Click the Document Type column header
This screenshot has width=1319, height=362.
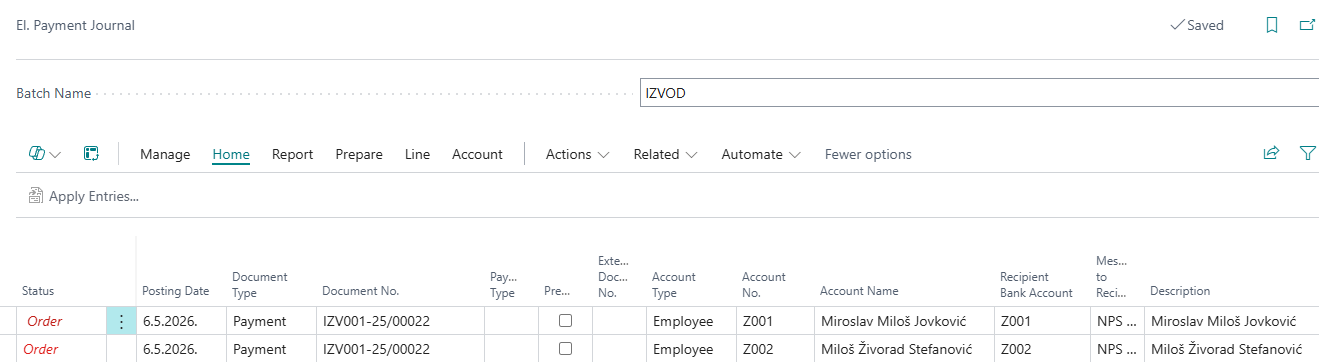260,284
